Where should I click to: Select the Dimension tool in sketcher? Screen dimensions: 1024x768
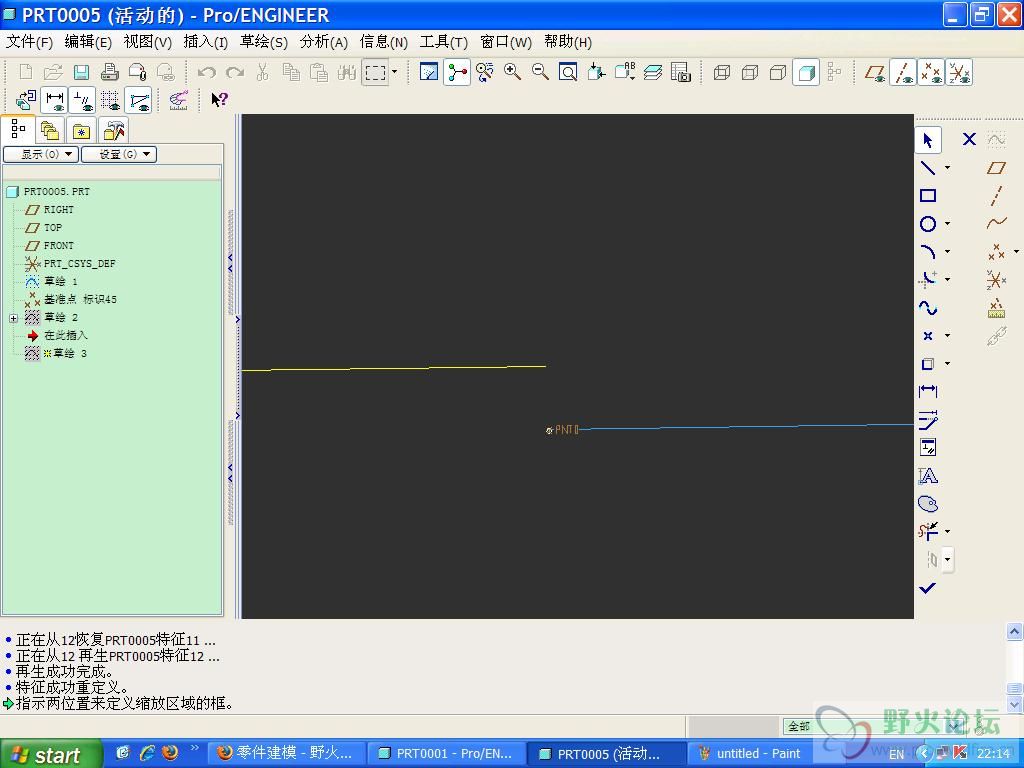[927, 392]
